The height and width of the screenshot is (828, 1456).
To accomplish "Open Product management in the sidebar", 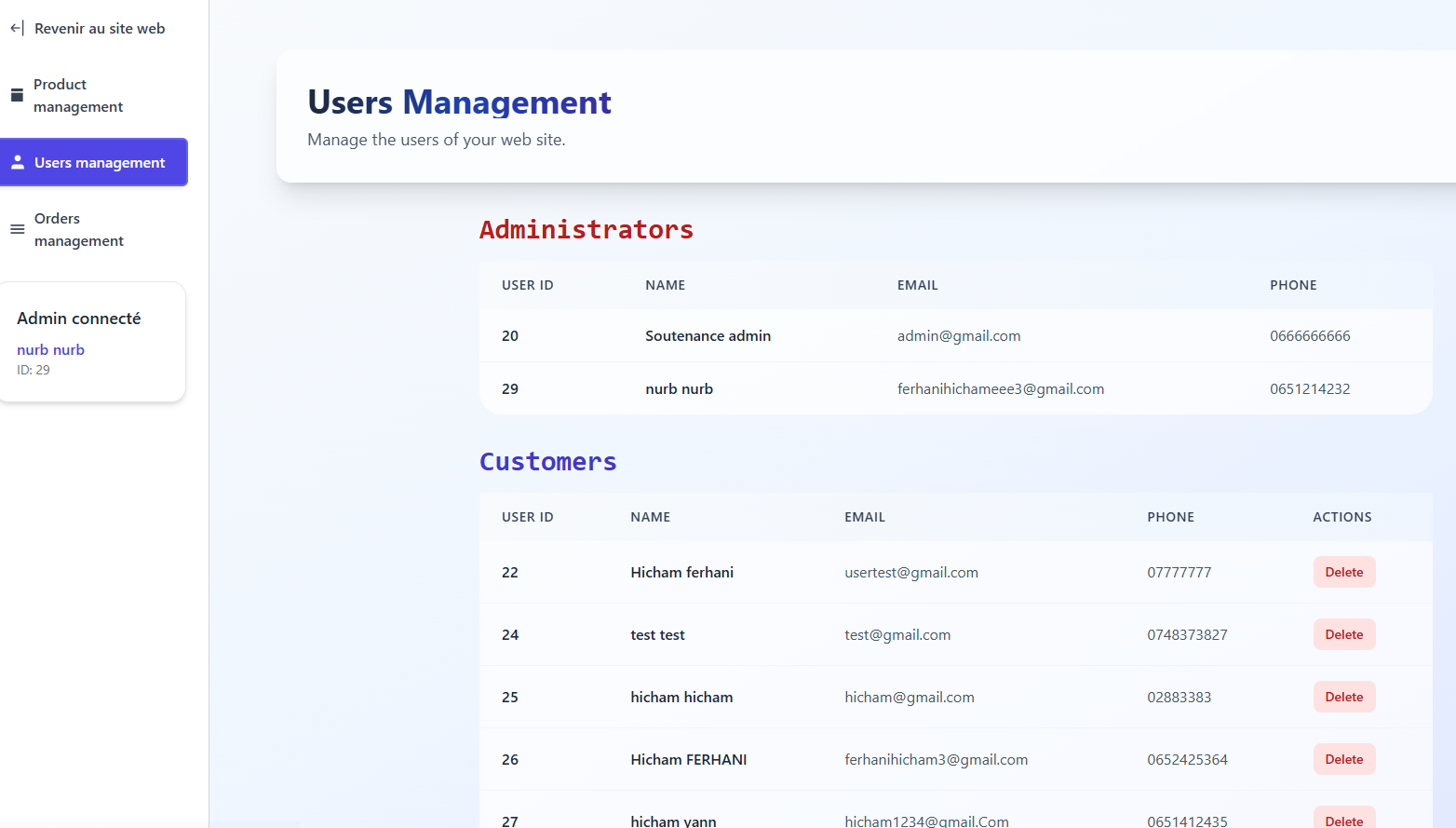I will click(x=78, y=95).
